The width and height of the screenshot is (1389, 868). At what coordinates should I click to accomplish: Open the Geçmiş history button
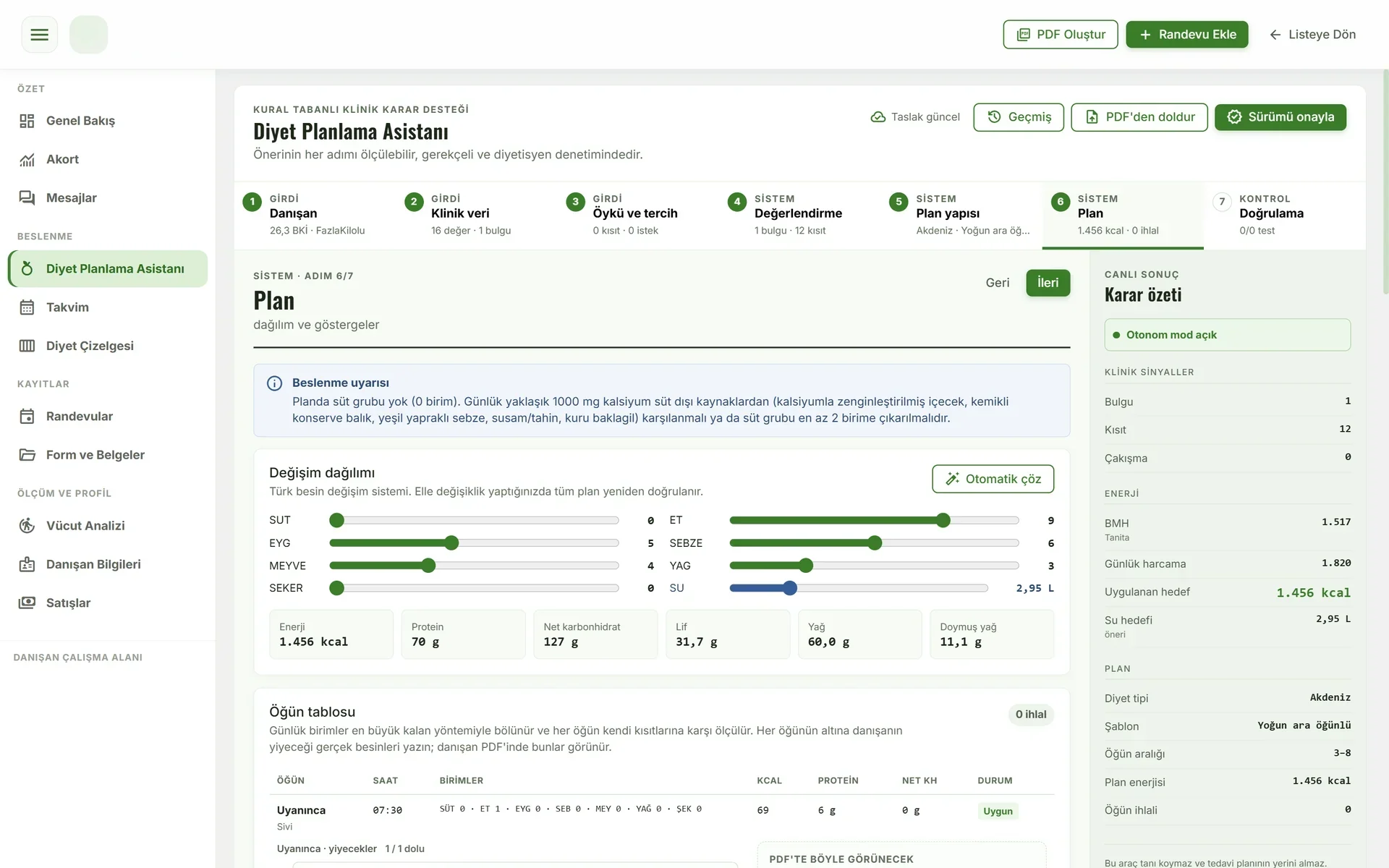click(x=1018, y=117)
